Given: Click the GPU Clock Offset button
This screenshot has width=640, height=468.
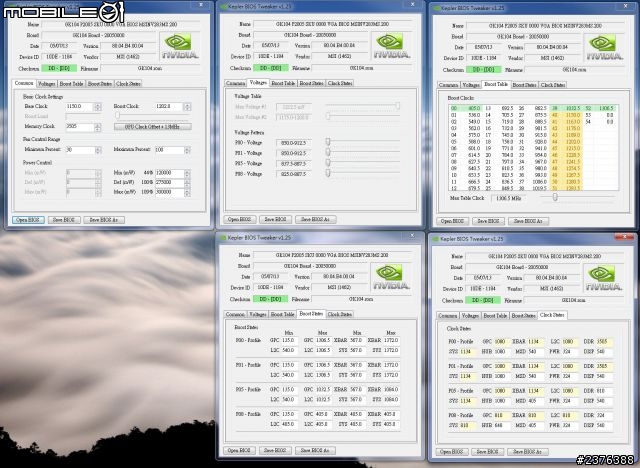Looking at the screenshot, I should [x=152, y=127].
